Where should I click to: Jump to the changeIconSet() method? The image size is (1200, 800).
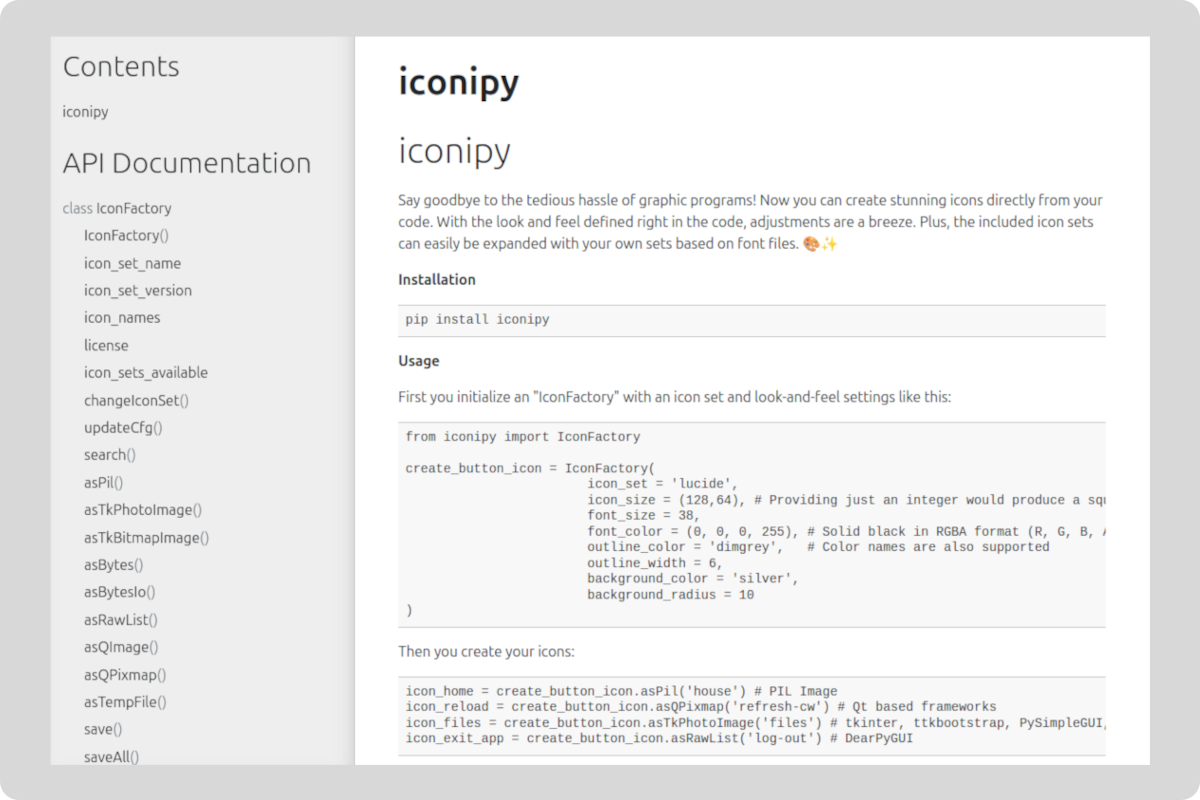[138, 400]
